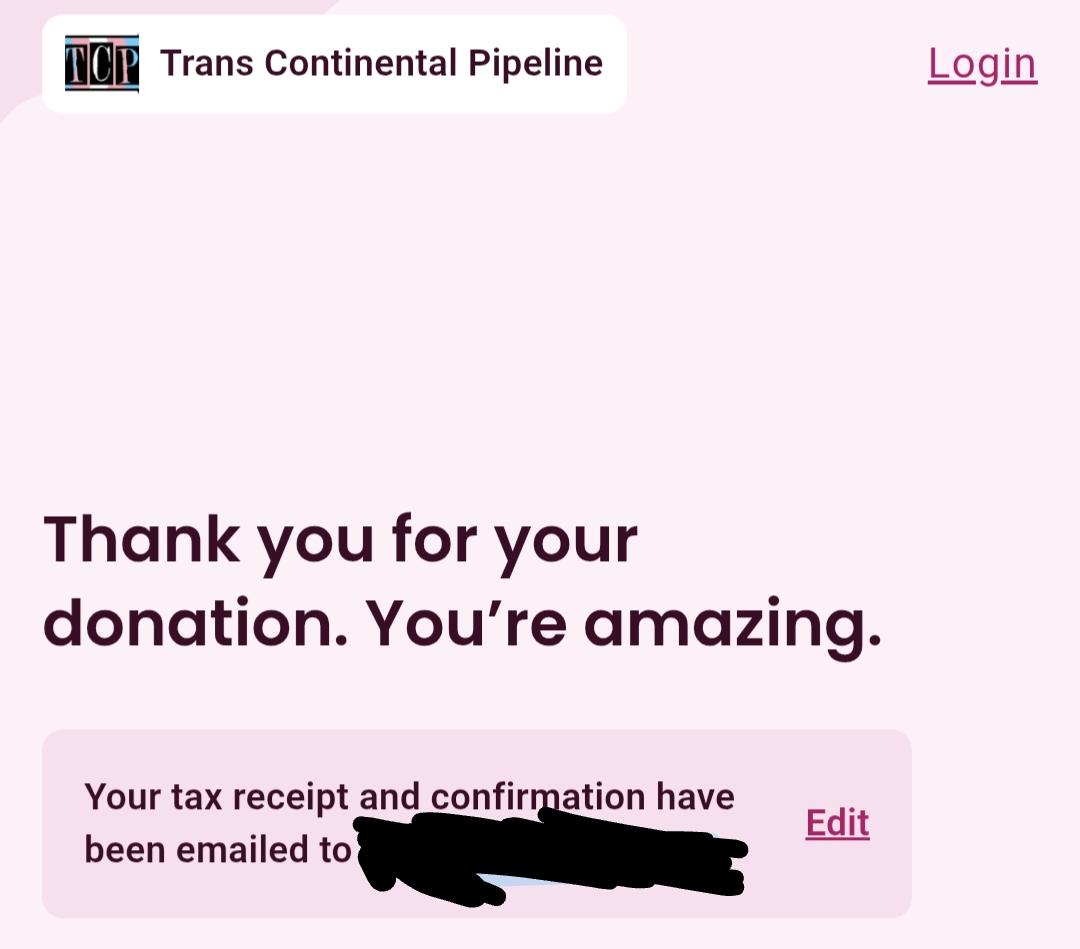The width and height of the screenshot is (1080, 949).
Task: Open the Login link
Action: click(x=982, y=64)
